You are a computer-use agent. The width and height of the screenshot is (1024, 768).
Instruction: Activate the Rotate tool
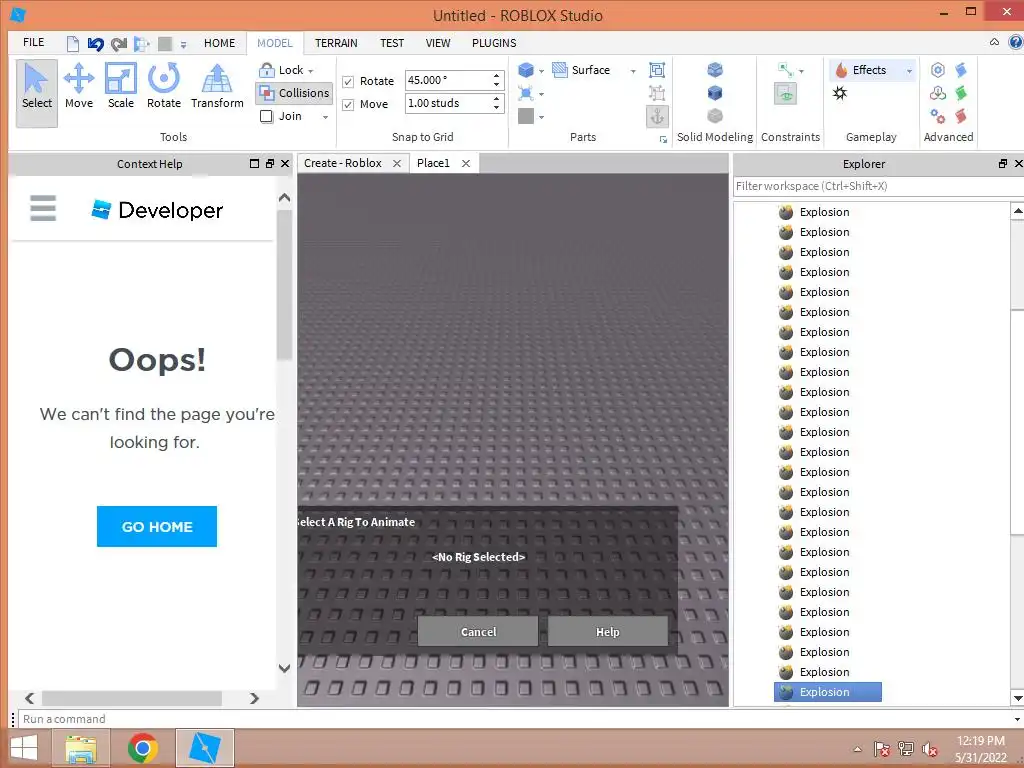163,87
